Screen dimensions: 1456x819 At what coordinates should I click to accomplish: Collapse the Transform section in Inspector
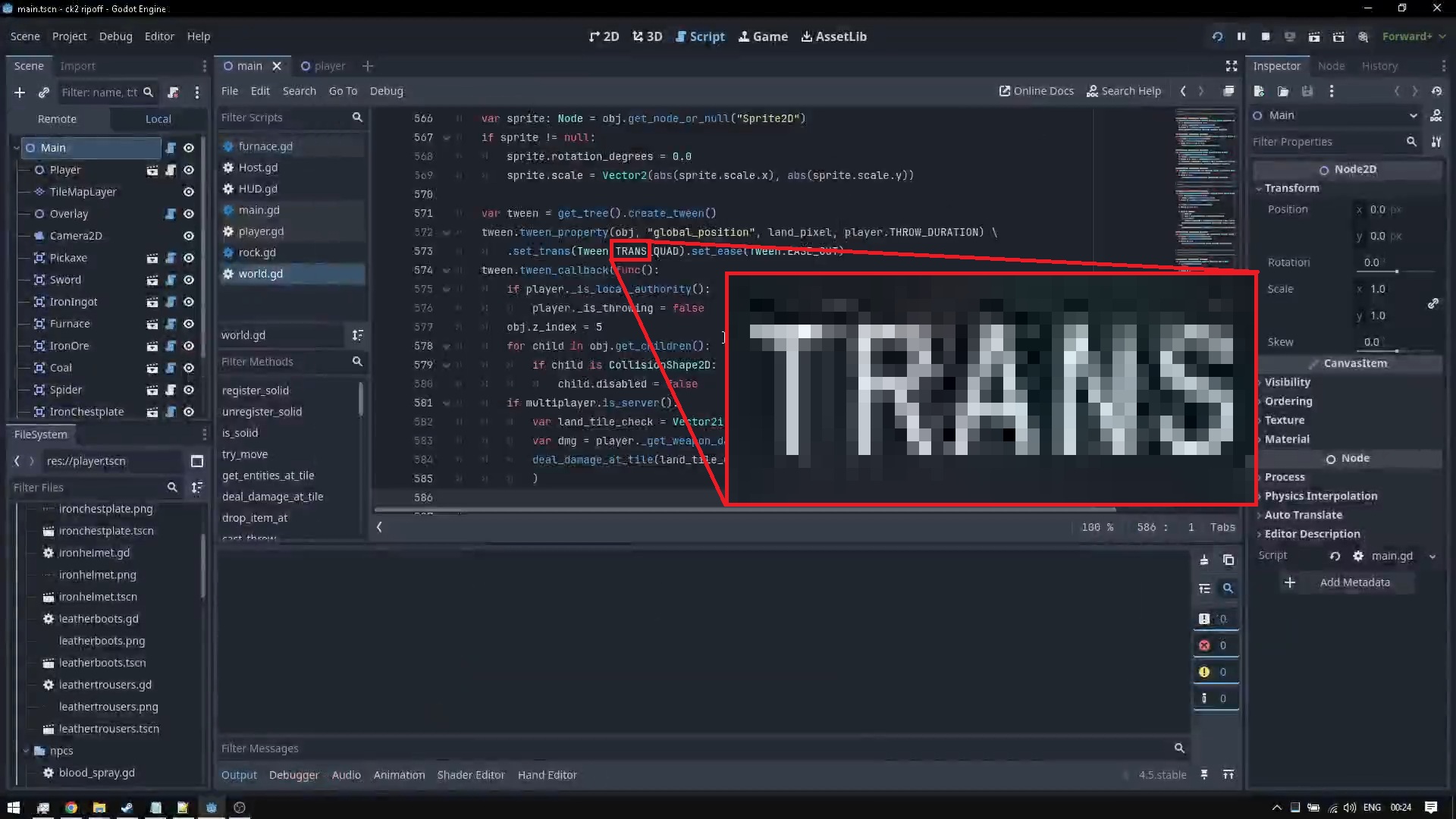1291,188
